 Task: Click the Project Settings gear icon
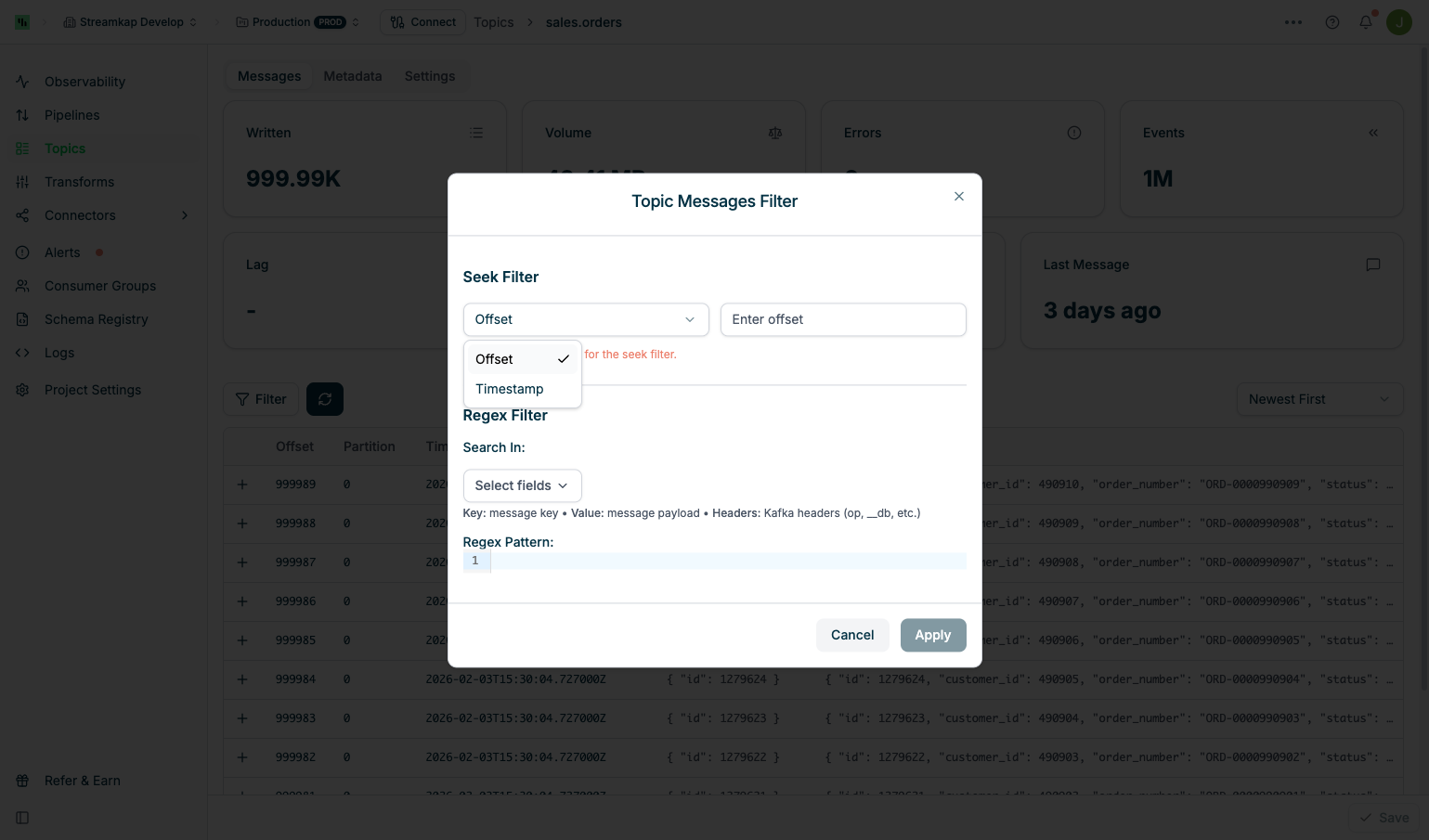tap(22, 390)
